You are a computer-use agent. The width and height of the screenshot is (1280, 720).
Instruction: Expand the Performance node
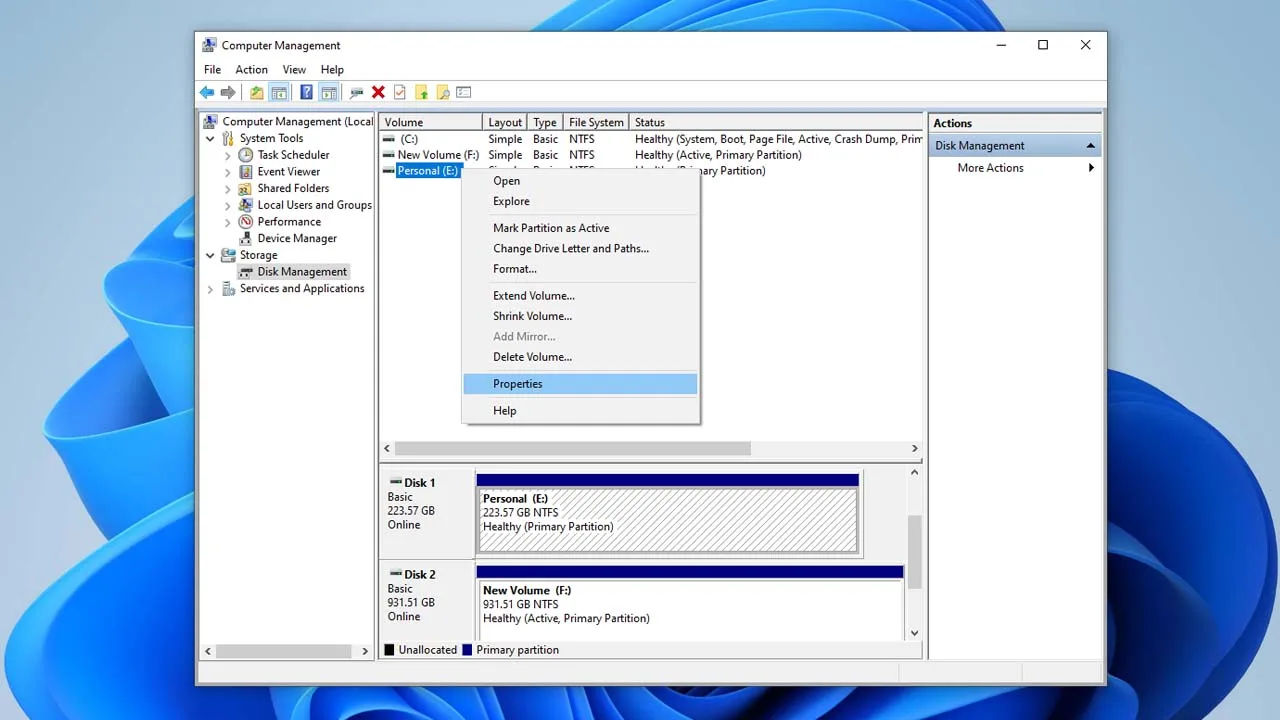coord(228,222)
